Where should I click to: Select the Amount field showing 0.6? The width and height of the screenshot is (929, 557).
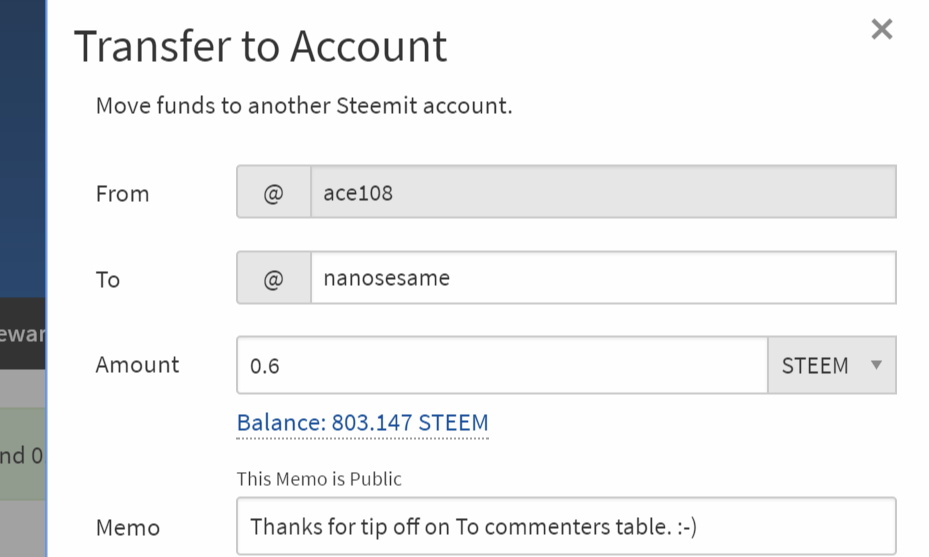coord(501,365)
